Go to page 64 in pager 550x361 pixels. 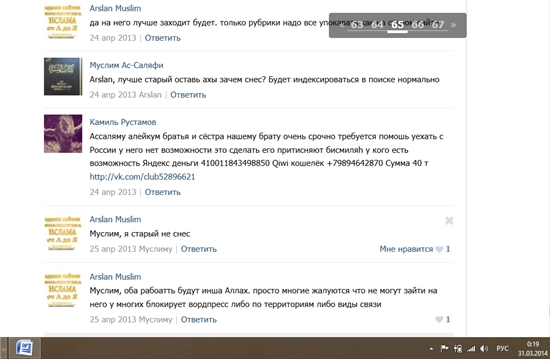point(377,25)
